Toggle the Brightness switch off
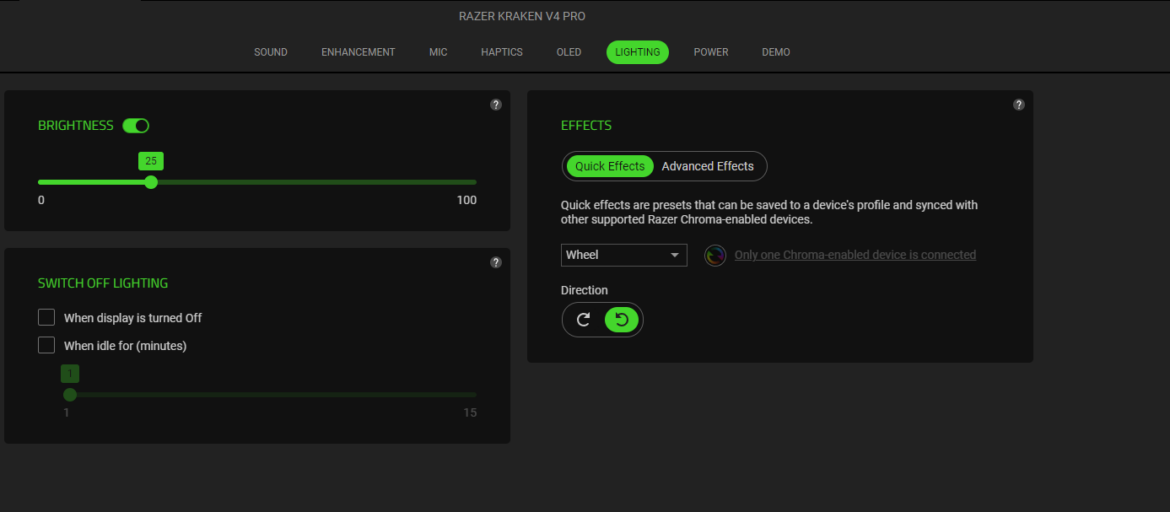This screenshot has height=512, width=1170. [x=136, y=126]
